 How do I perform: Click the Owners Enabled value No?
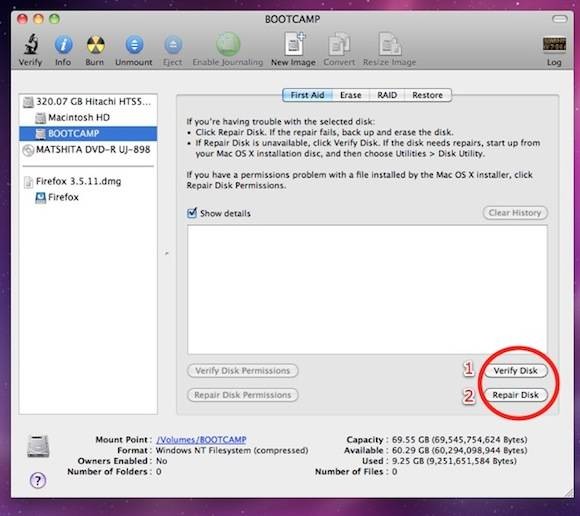(162, 461)
